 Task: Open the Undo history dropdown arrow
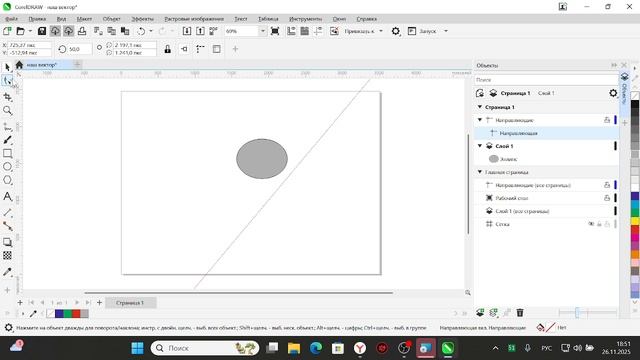tap(151, 31)
